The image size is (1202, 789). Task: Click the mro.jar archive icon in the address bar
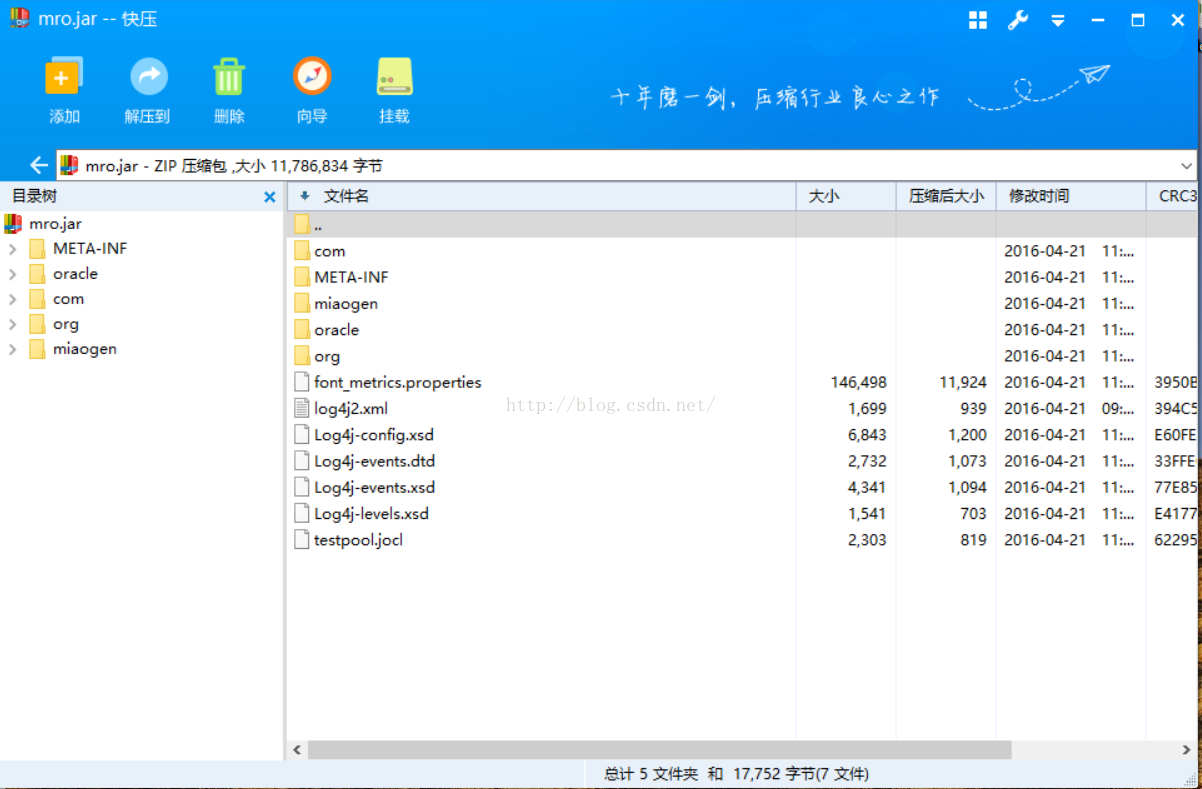69,166
